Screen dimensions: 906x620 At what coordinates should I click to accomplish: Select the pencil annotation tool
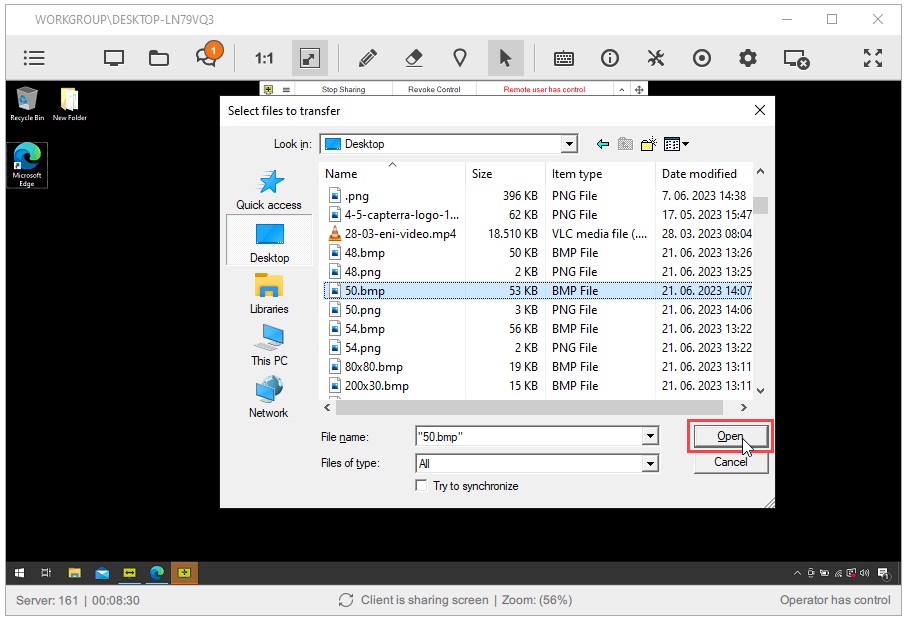click(368, 58)
